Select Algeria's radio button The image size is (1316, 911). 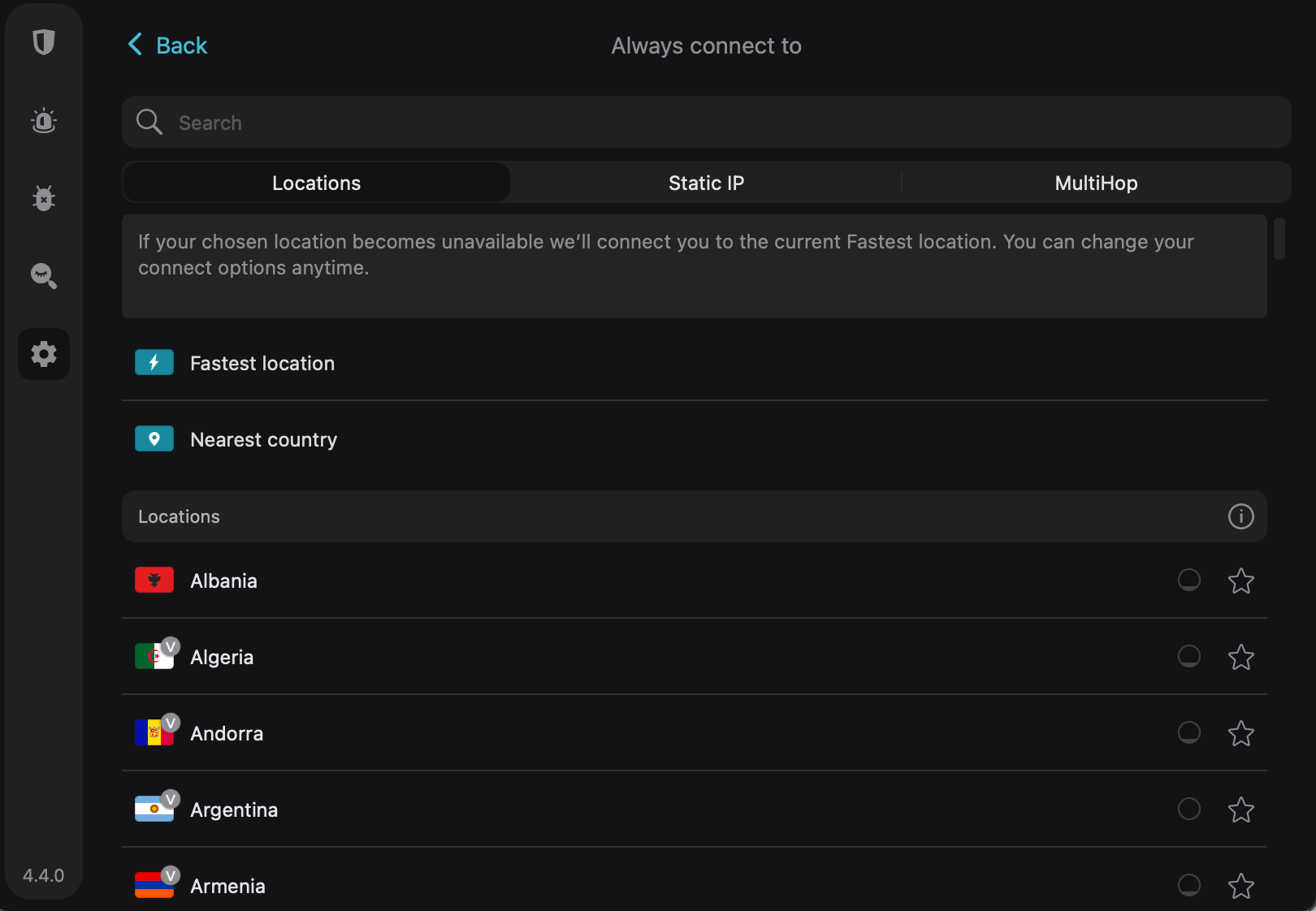pyautogui.click(x=1188, y=656)
